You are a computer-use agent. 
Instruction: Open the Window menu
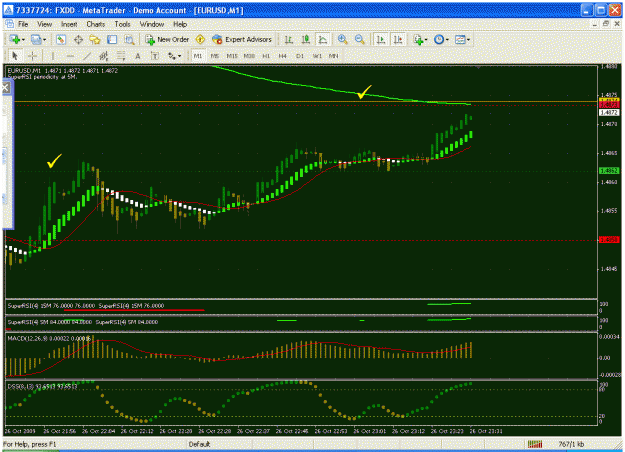152,24
